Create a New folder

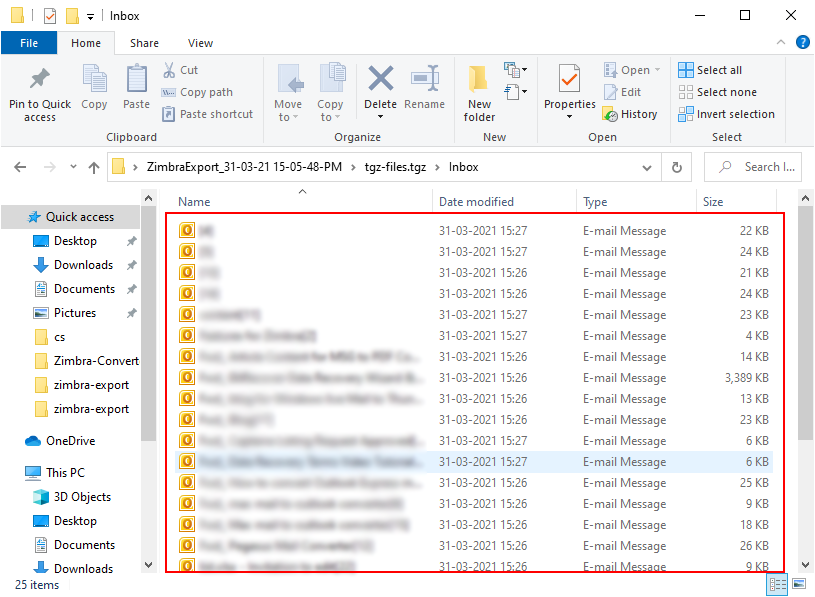(479, 94)
